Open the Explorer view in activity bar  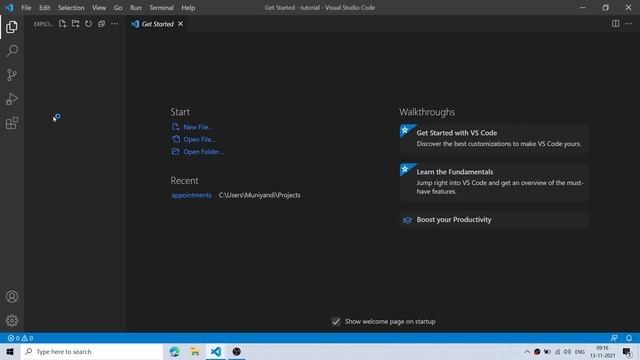click(x=12, y=27)
